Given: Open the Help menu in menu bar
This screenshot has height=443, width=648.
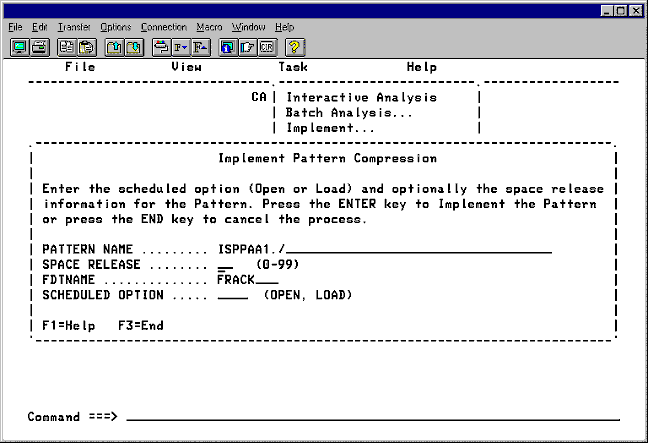Looking at the screenshot, I should (x=284, y=27).
